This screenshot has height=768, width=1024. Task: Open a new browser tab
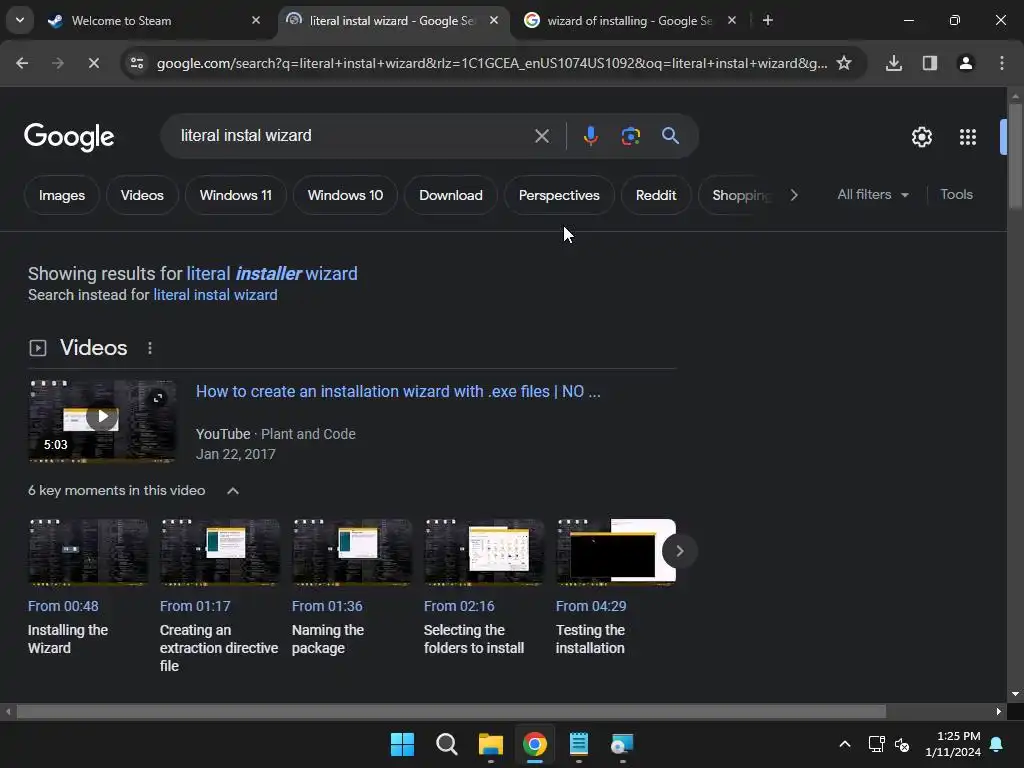(x=768, y=21)
